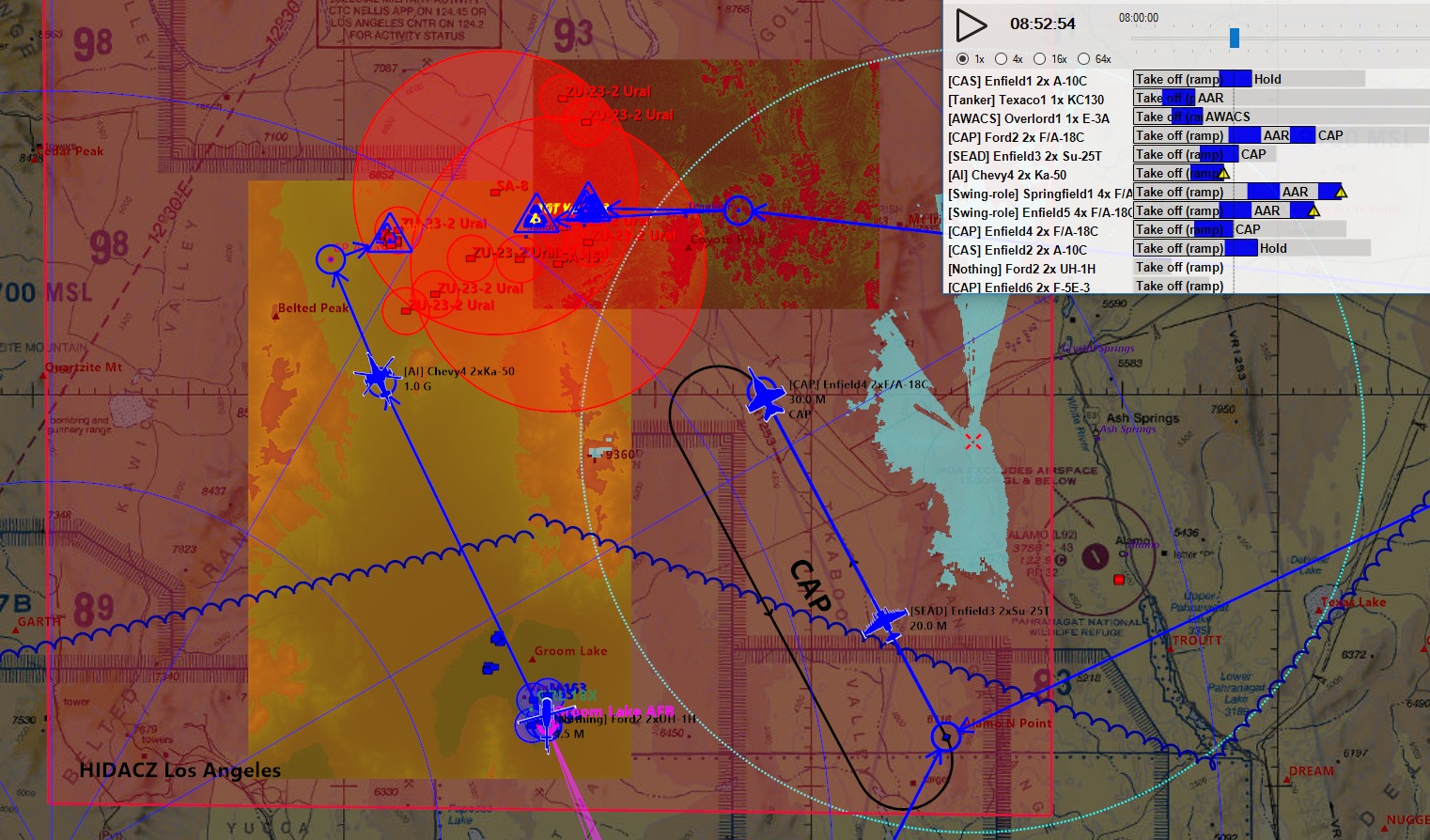Viewport: 1430px width, 840px height.
Task: Click the warning triangle in the Enfield5 timeline row
Action: (x=1313, y=211)
